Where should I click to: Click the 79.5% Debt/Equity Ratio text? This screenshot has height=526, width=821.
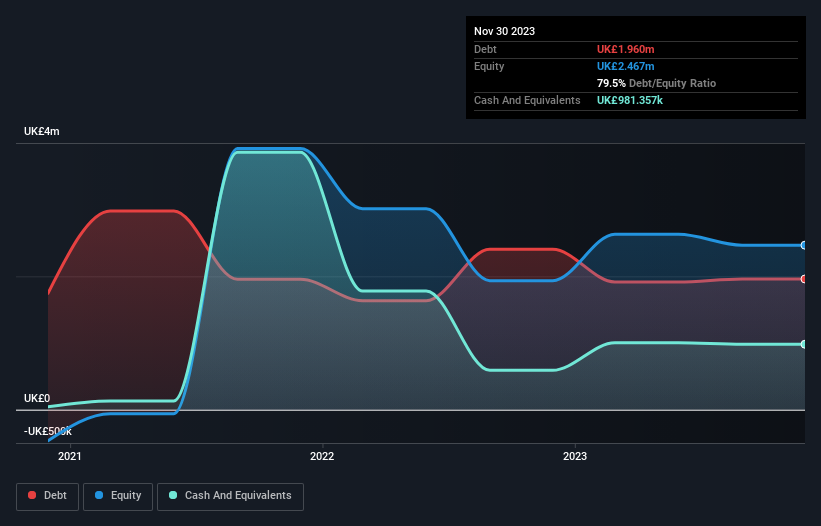coord(657,83)
